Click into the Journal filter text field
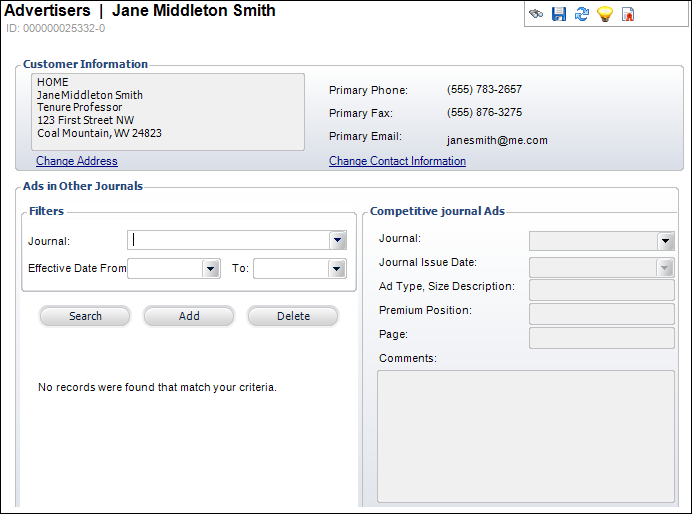This screenshot has width=692, height=514. click(x=229, y=240)
